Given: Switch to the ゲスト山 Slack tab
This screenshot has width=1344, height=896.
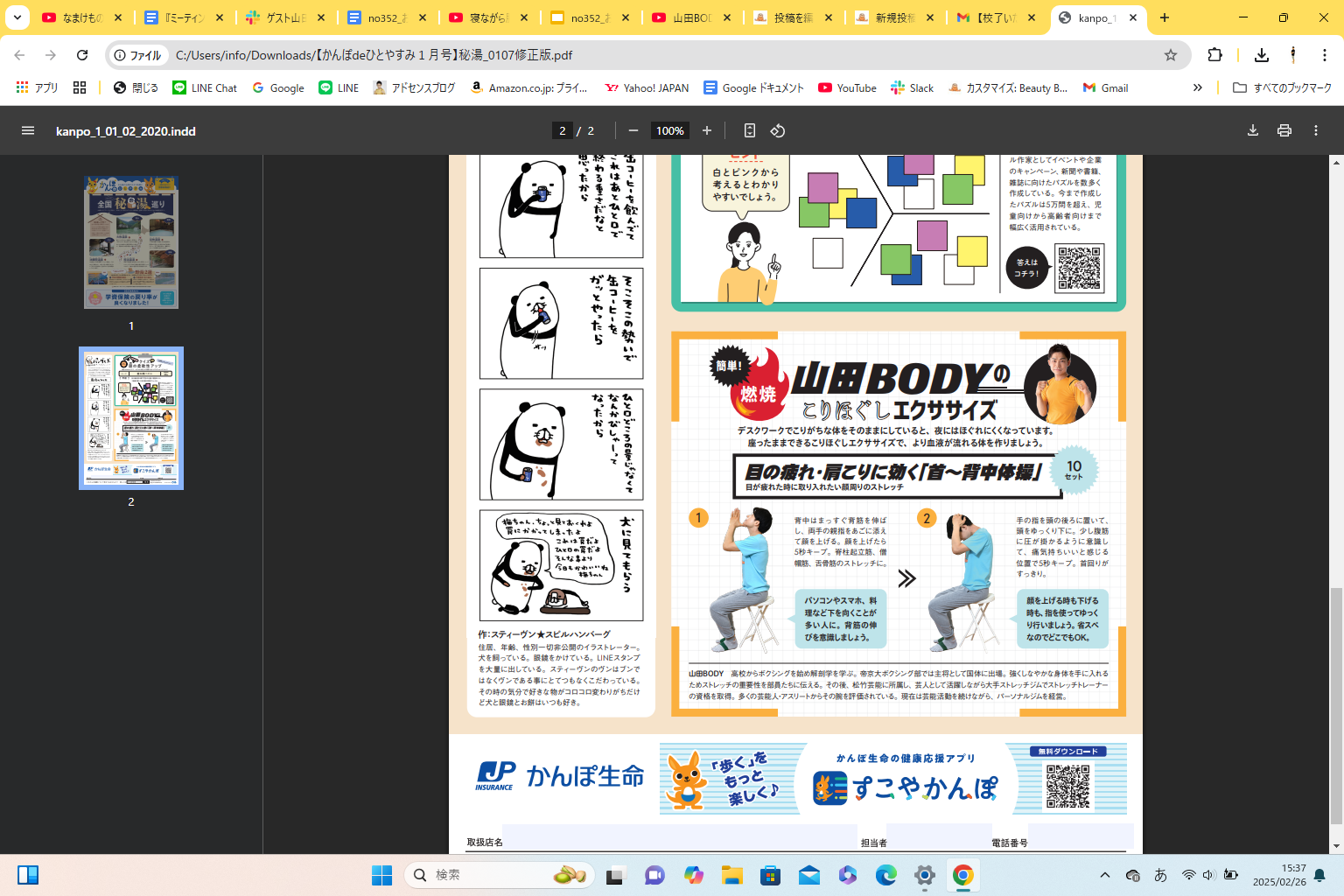Looking at the screenshot, I should pyautogui.click(x=285, y=17).
